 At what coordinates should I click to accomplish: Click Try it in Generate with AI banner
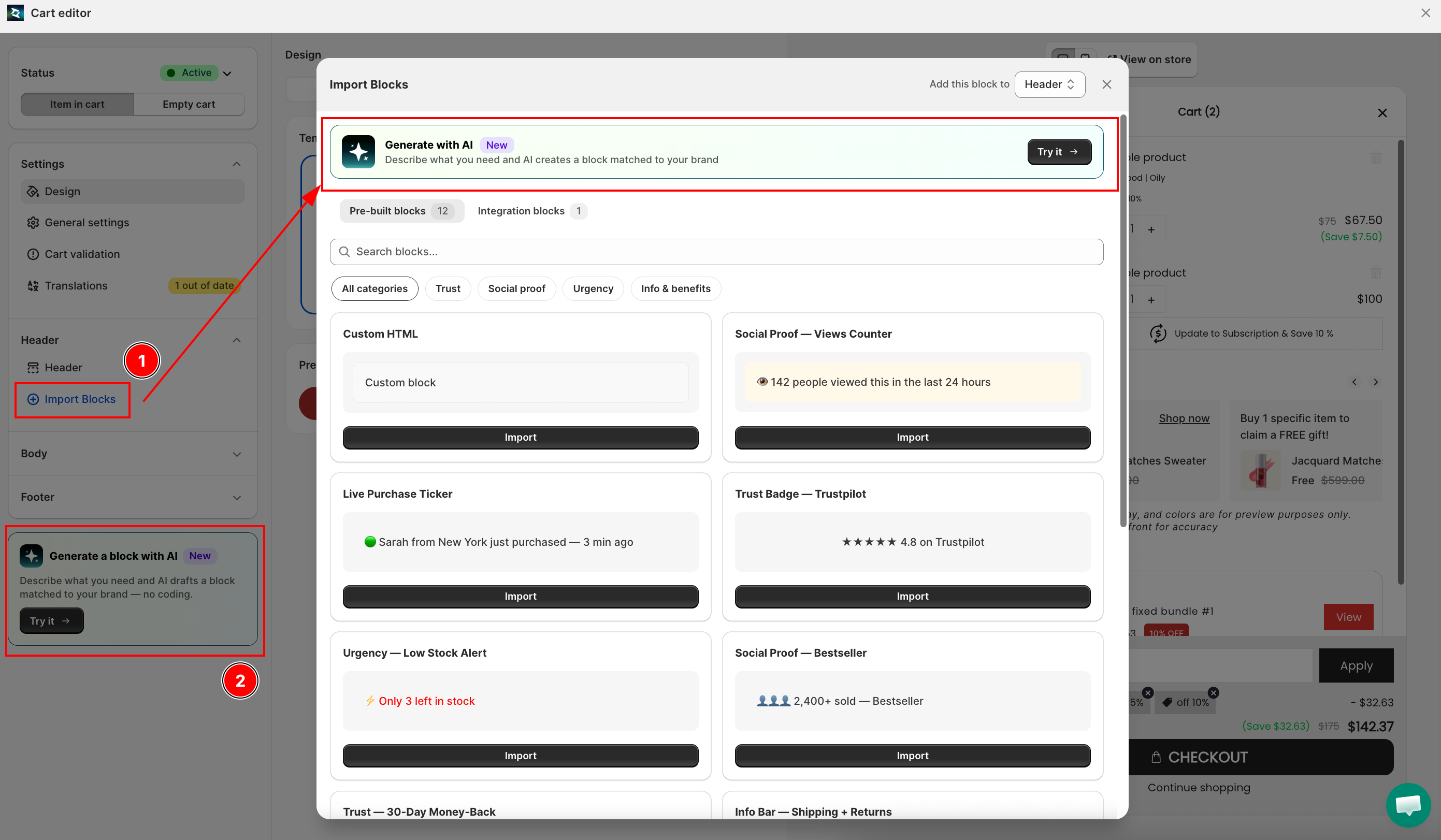coord(1059,152)
